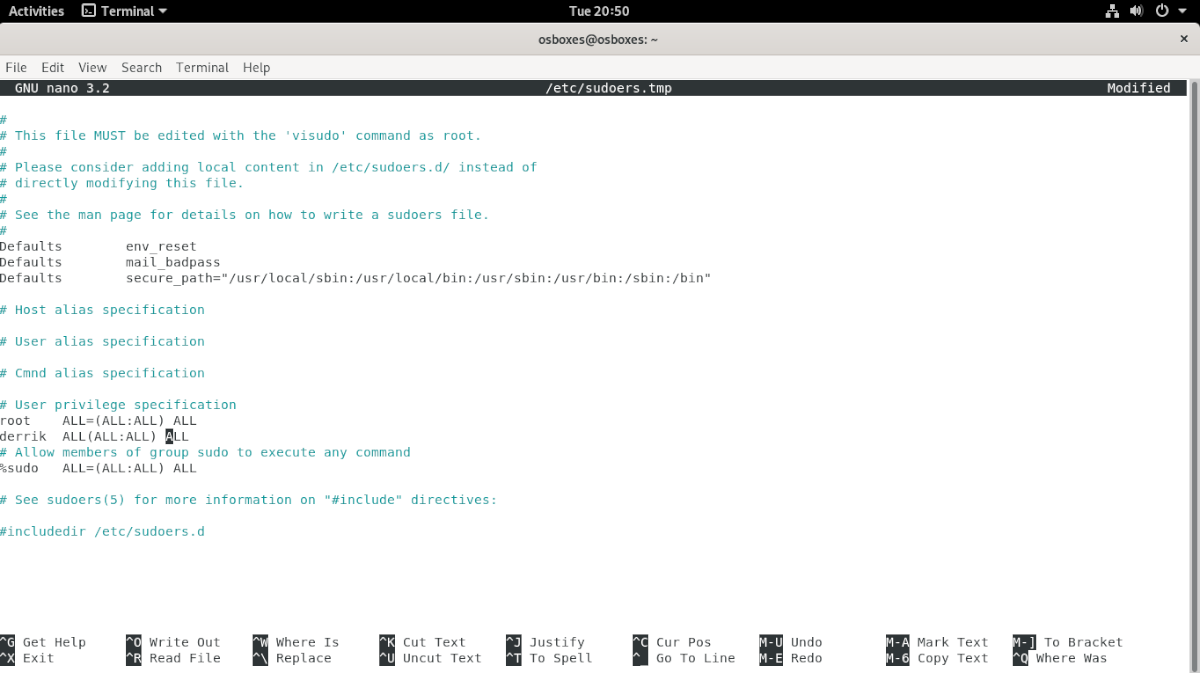Click the ^W Where Is shortcut
Viewport: 1200px width, 673px height.
[x=296, y=642]
